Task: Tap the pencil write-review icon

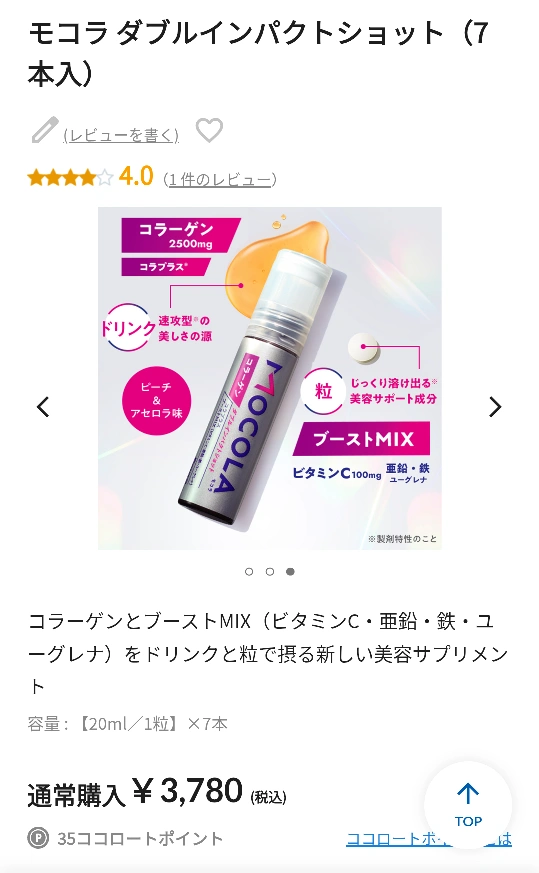Action: [45, 130]
